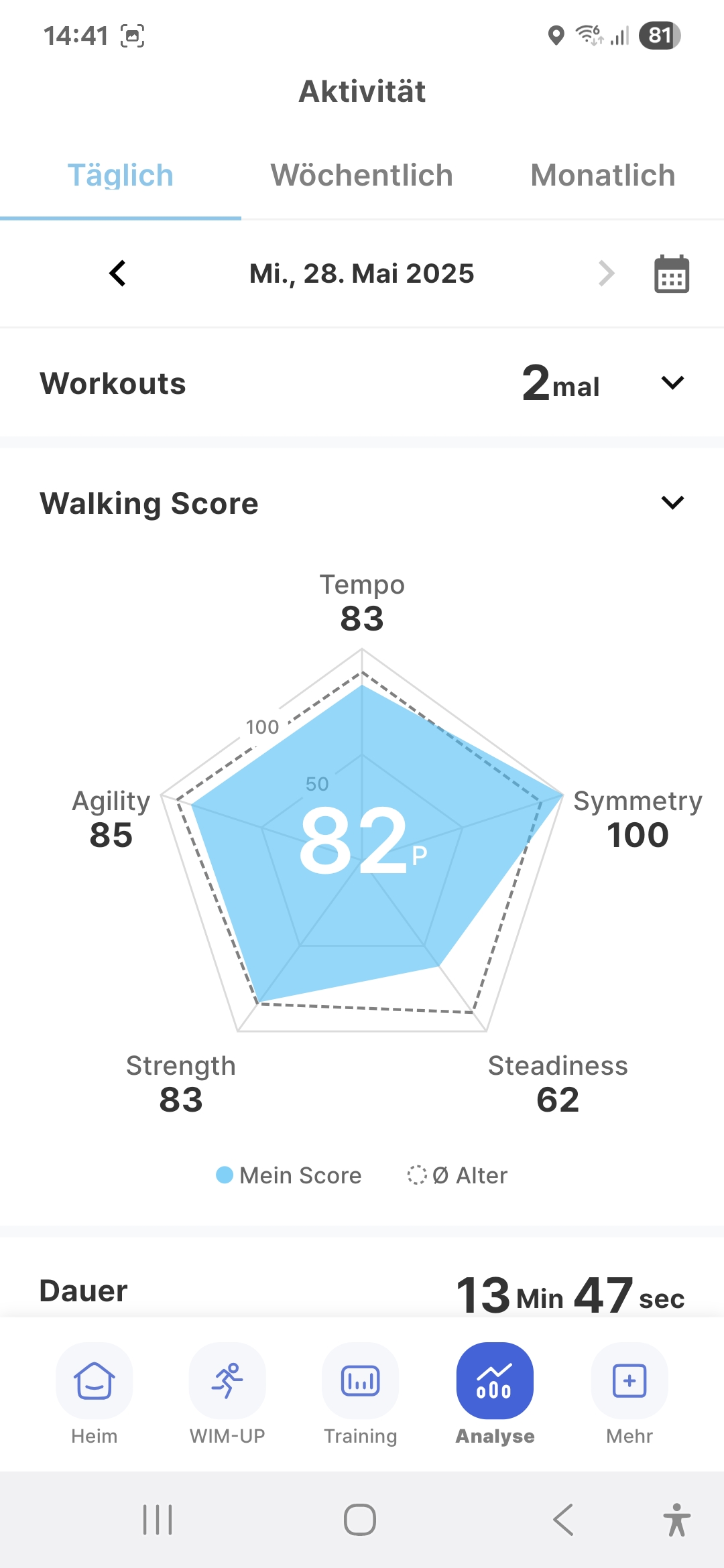Open Training icon in bottom bar
Image resolution: width=724 pixels, height=1568 pixels.
(361, 1381)
